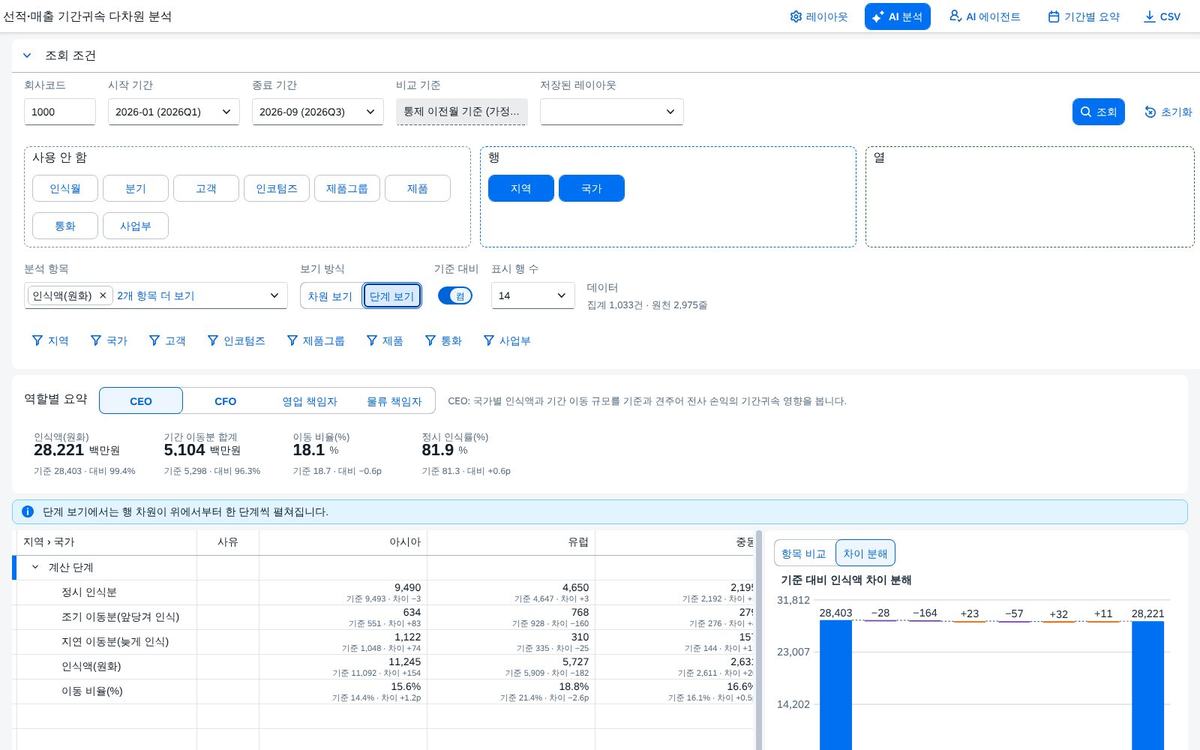The image size is (1200, 750).
Task: Click the 사유 column header
Action: pos(228,542)
